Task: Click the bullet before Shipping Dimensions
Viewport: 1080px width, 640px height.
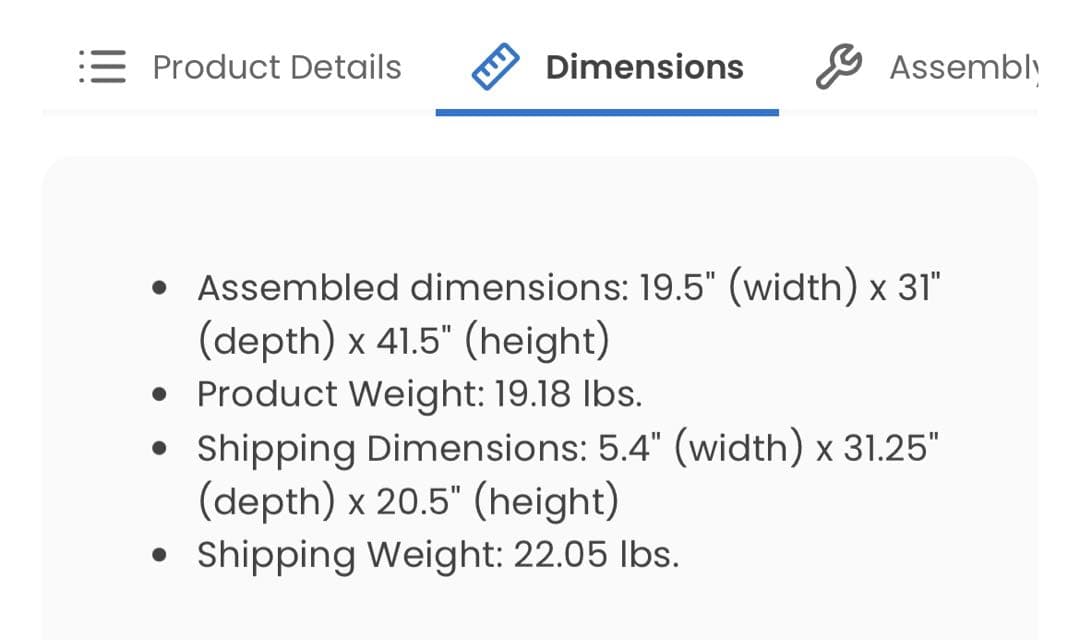Action: click(159, 449)
